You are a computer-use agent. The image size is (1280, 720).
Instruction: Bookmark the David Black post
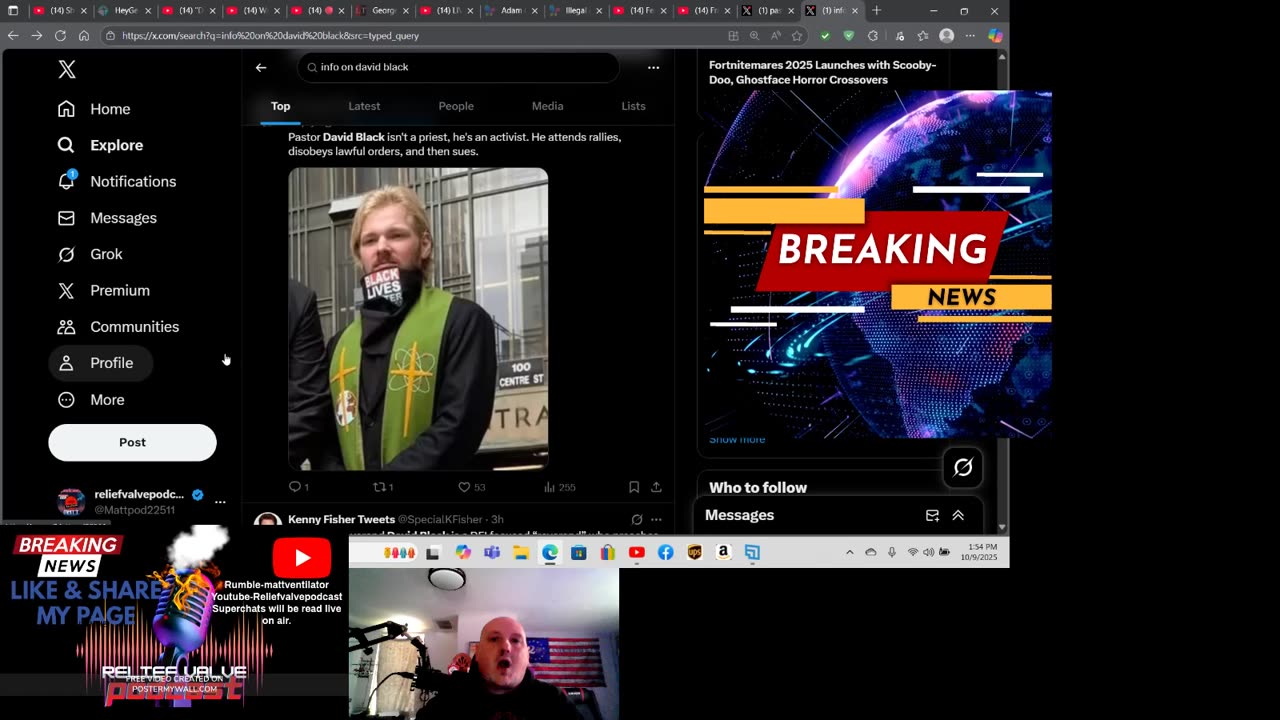point(634,487)
